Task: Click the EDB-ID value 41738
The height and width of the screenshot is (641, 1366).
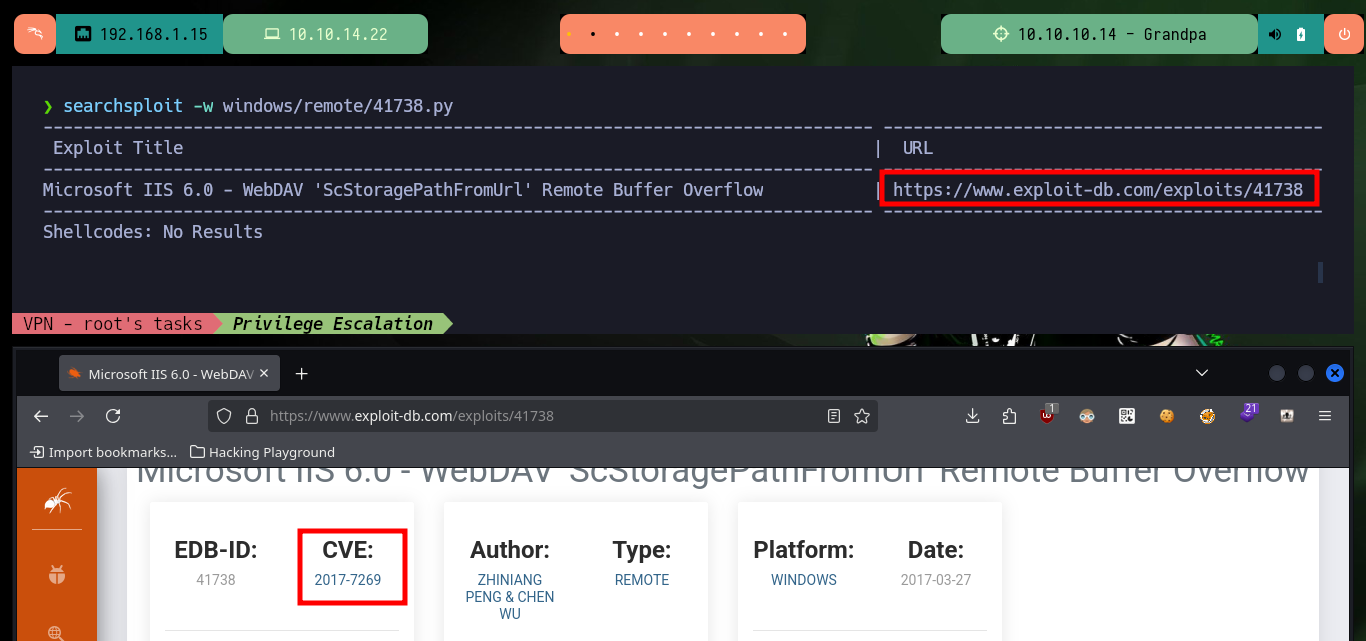Action: point(216,580)
